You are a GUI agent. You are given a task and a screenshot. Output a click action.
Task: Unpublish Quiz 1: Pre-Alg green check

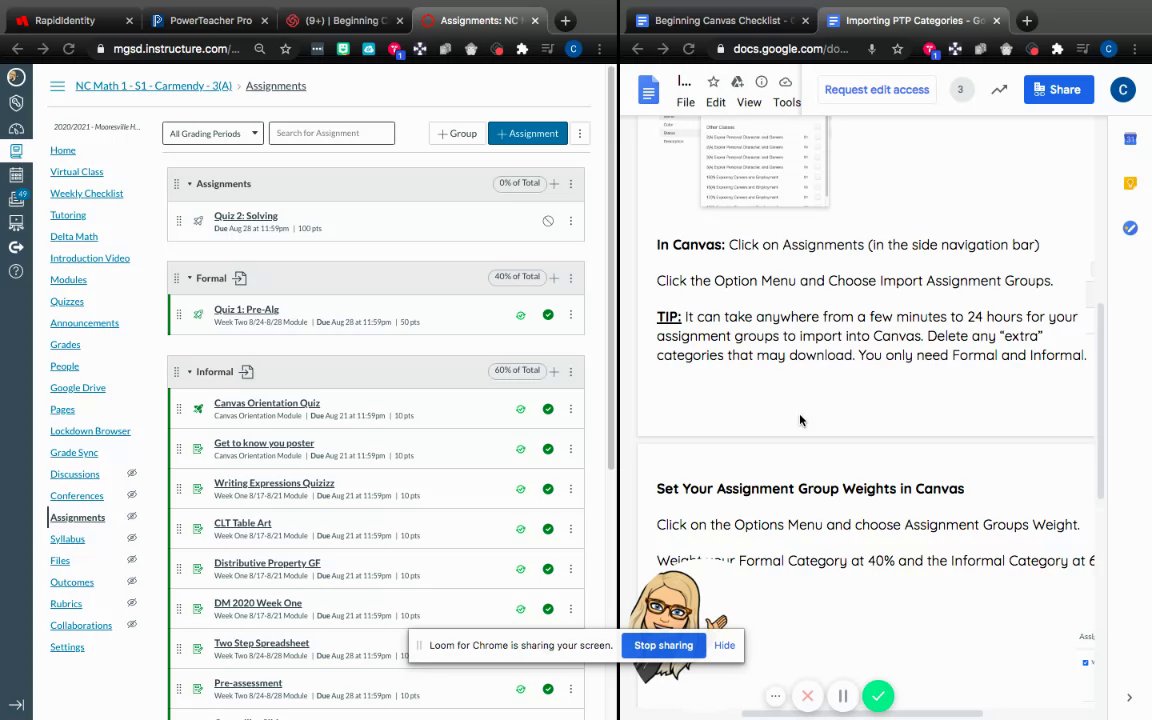(x=548, y=314)
